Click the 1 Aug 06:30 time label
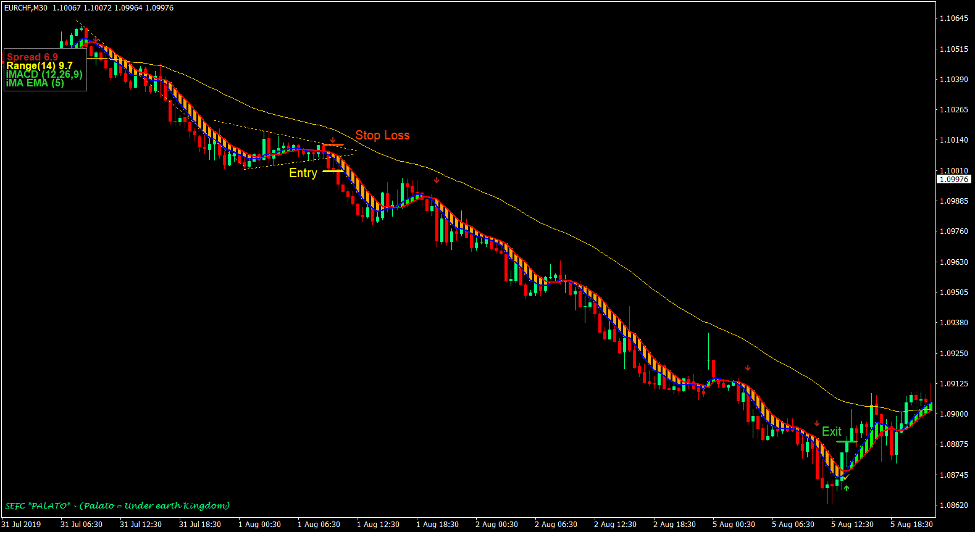Screen dimensions: 977x533 319,524
